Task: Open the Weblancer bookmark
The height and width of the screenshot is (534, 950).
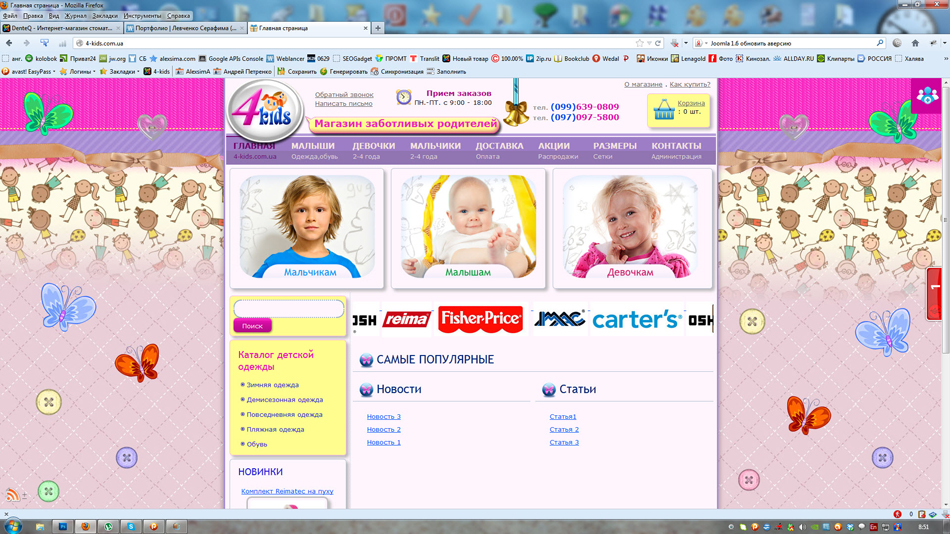Action: [x=285, y=59]
